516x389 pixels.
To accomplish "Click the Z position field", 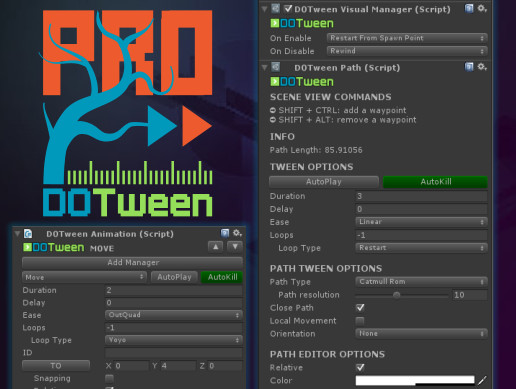I will (x=225, y=366).
